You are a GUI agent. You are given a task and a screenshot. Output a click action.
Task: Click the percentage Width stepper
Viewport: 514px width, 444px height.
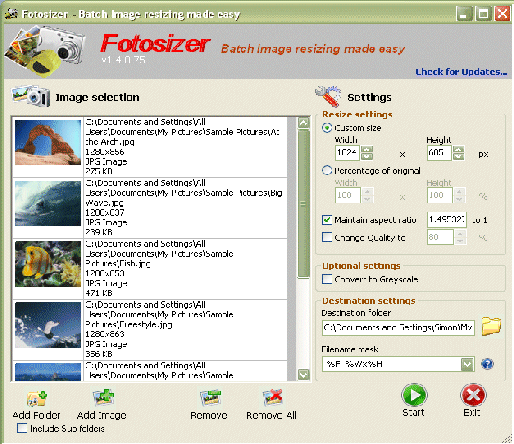click(367, 195)
